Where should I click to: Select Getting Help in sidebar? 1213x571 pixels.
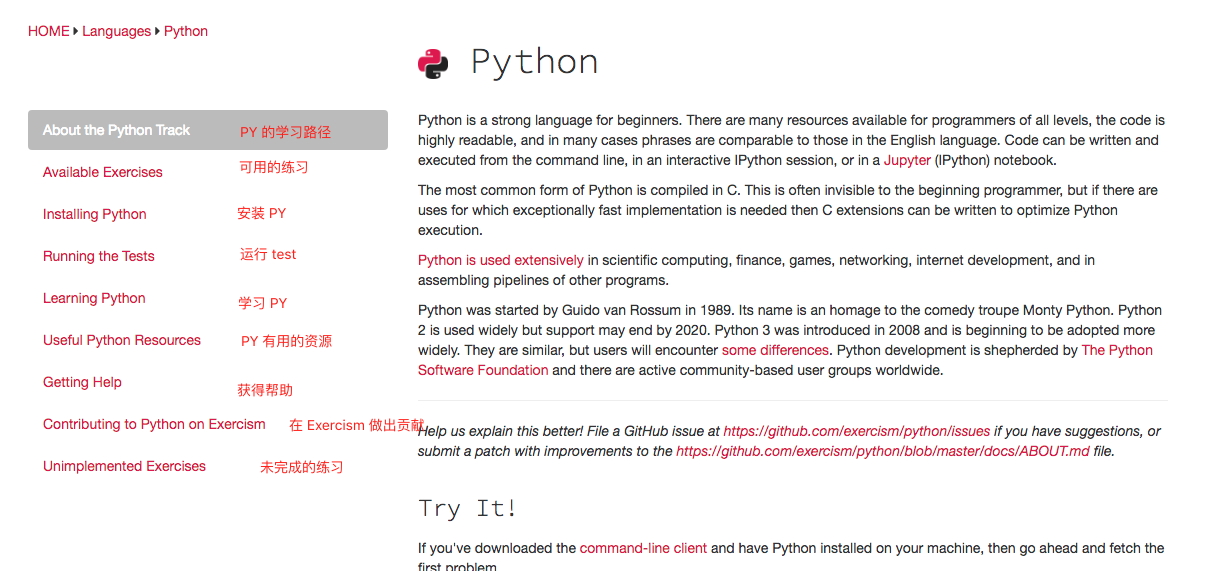(x=82, y=382)
